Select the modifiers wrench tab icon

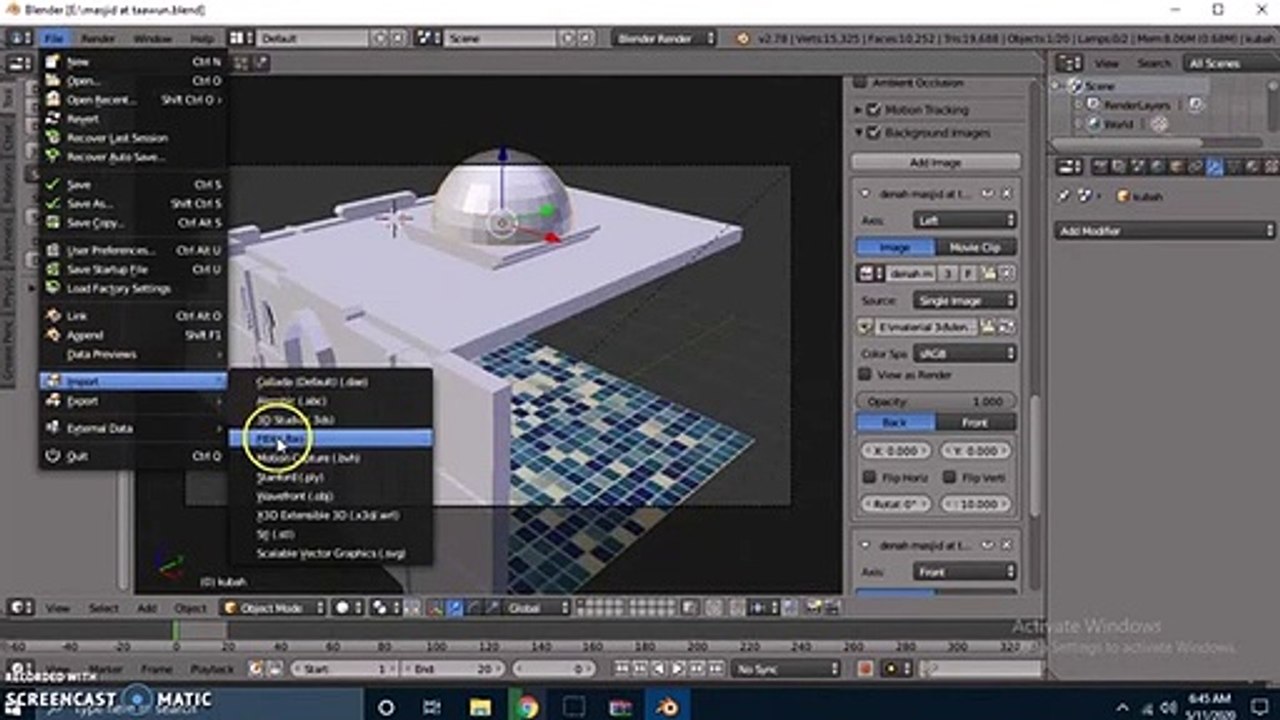coord(1214,167)
